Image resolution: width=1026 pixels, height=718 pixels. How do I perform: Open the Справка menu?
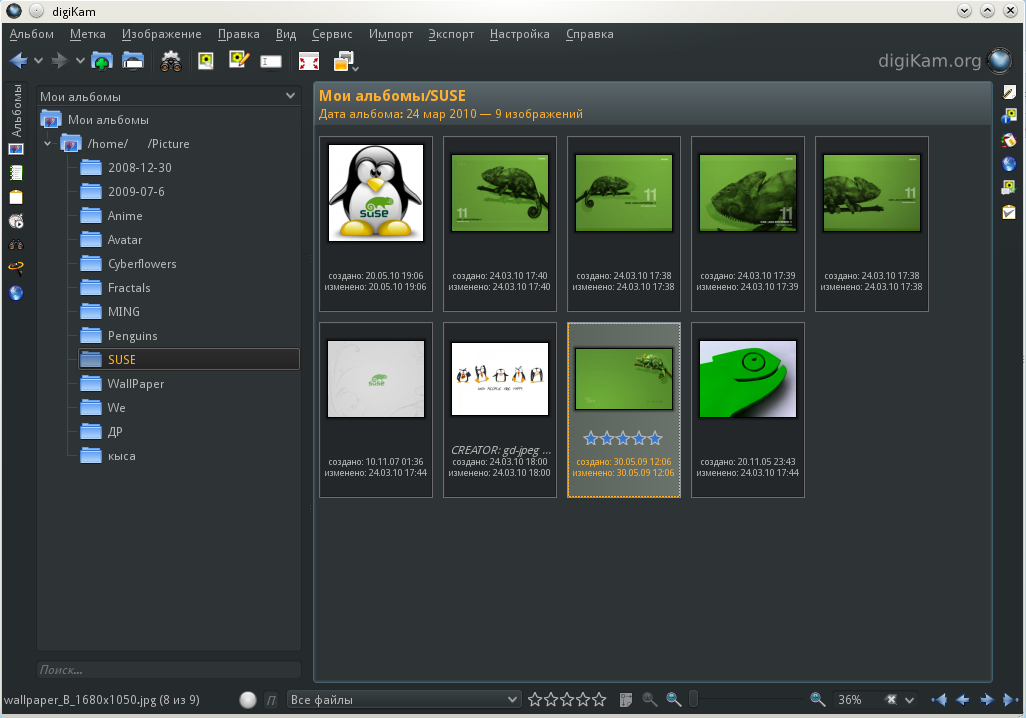(x=590, y=34)
